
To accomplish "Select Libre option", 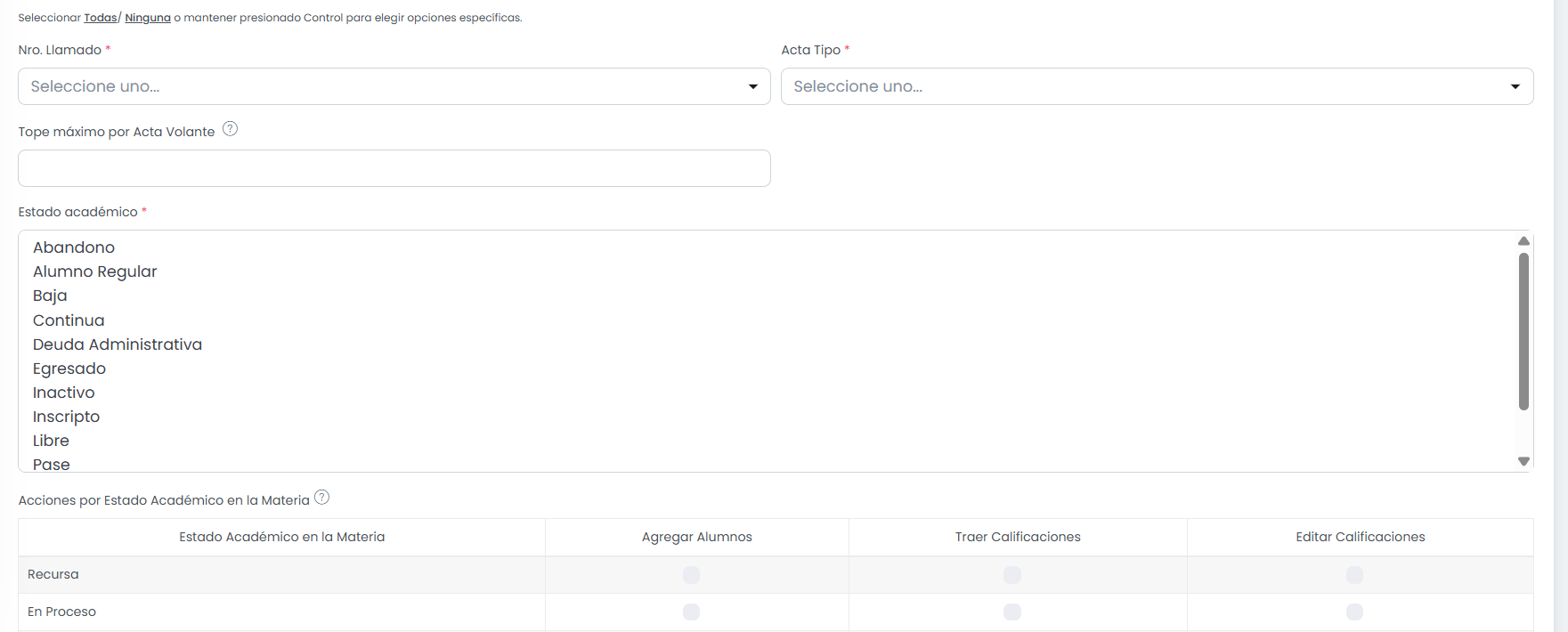I will (51, 441).
